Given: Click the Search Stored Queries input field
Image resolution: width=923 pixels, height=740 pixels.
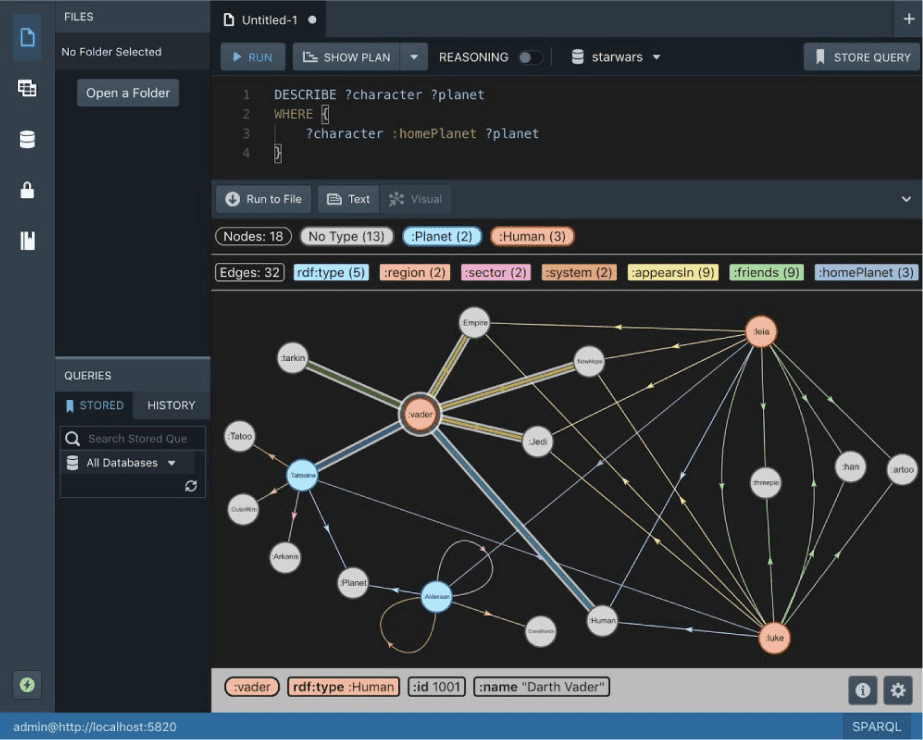Looking at the screenshot, I should click(140, 438).
